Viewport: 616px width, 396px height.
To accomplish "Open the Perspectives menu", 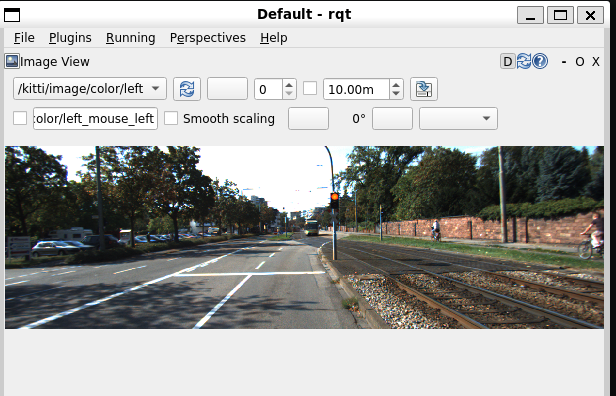I will (207, 38).
